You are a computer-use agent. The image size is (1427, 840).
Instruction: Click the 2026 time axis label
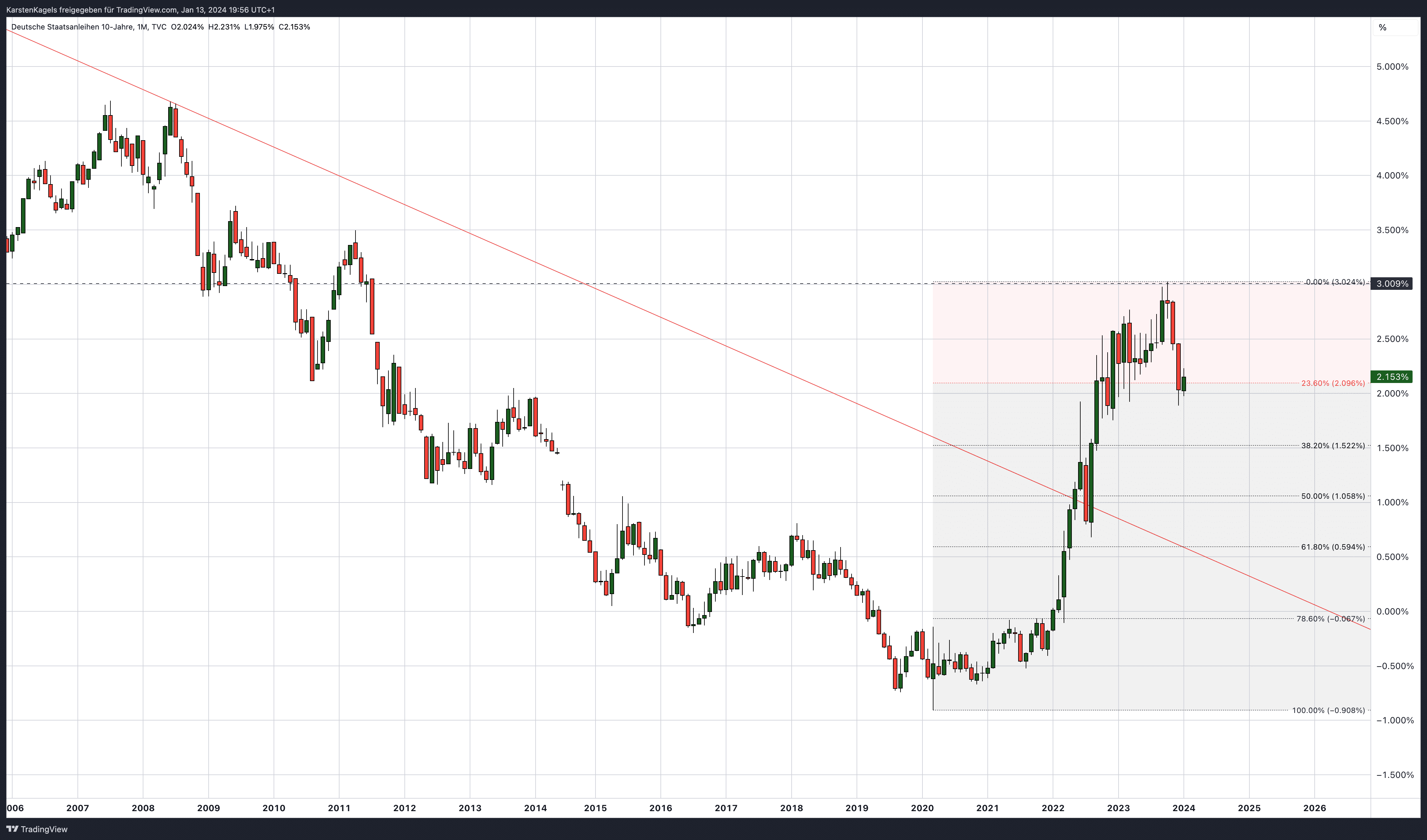1315,808
